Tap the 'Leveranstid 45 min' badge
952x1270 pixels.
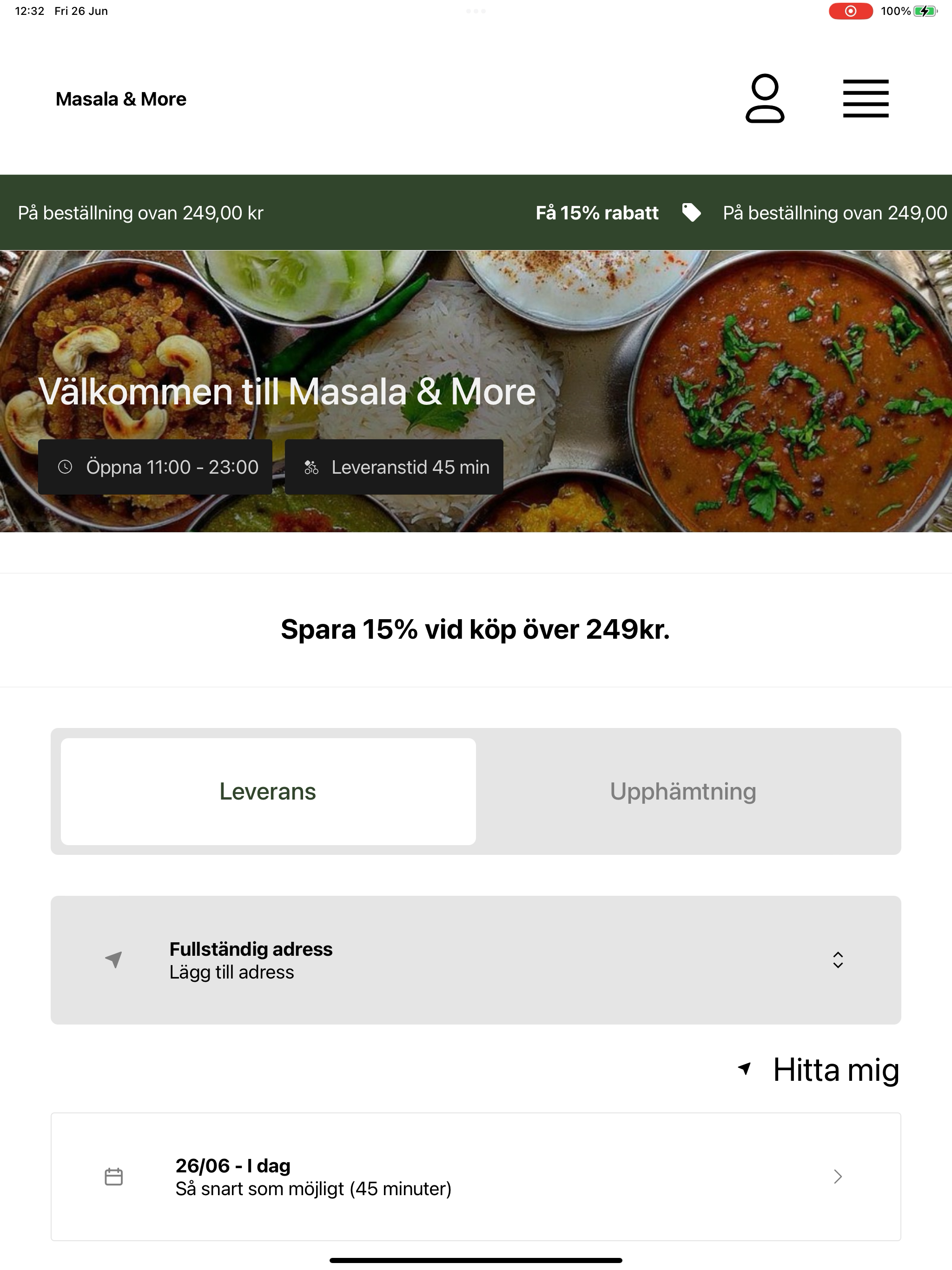click(394, 467)
